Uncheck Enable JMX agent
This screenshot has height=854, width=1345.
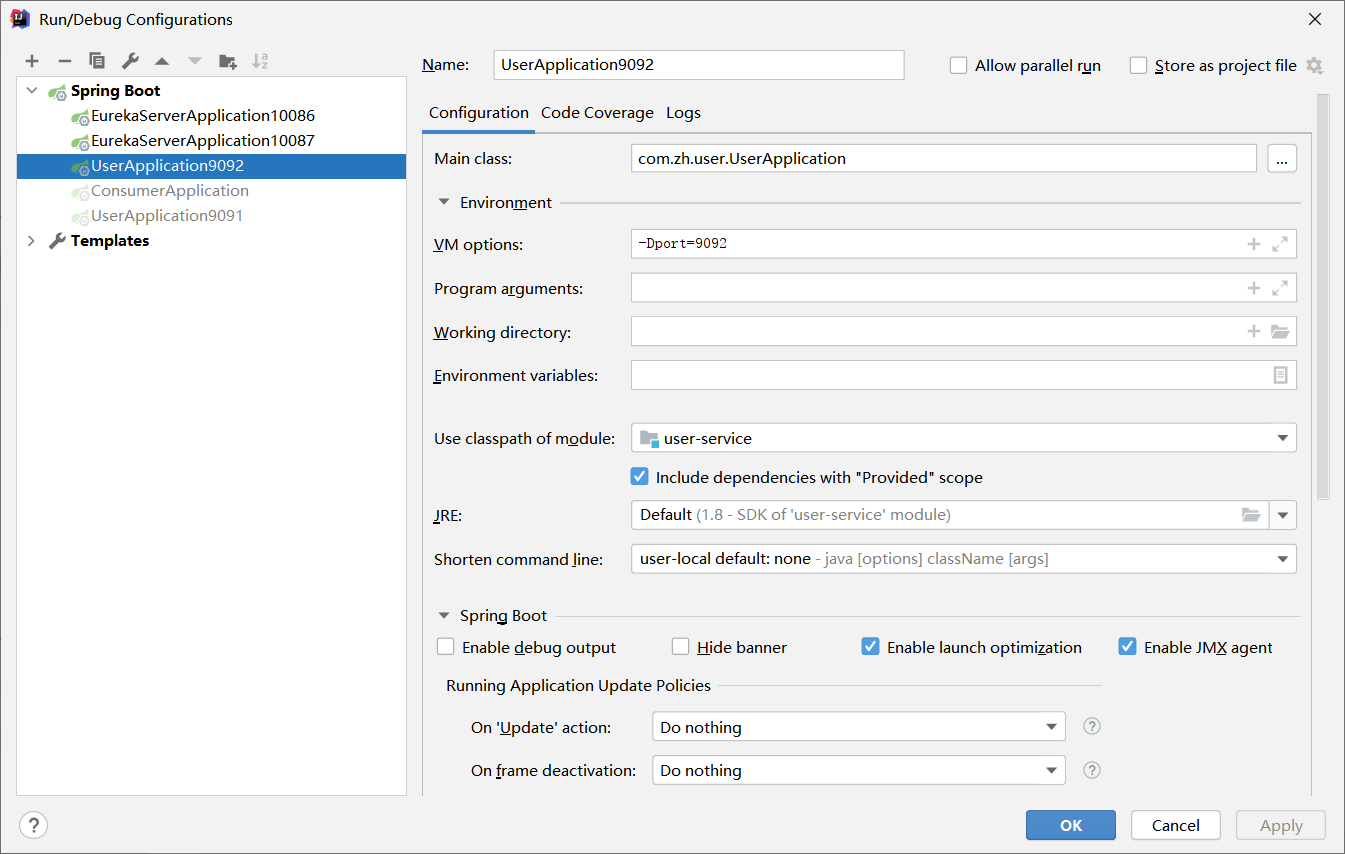[1128, 647]
